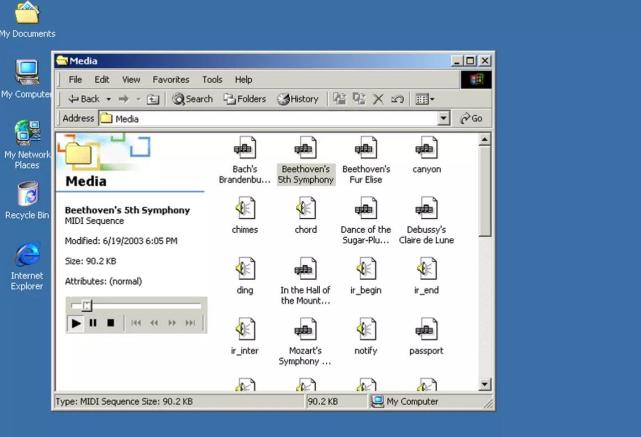Open the Tools menu
The image size is (641, 437).
point(212,80)
